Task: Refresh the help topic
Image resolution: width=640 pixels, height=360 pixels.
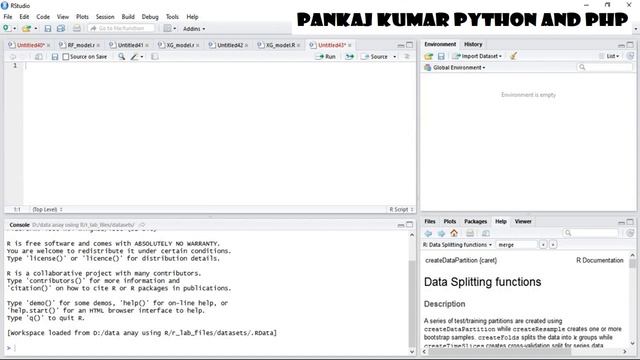Action: 630,233
